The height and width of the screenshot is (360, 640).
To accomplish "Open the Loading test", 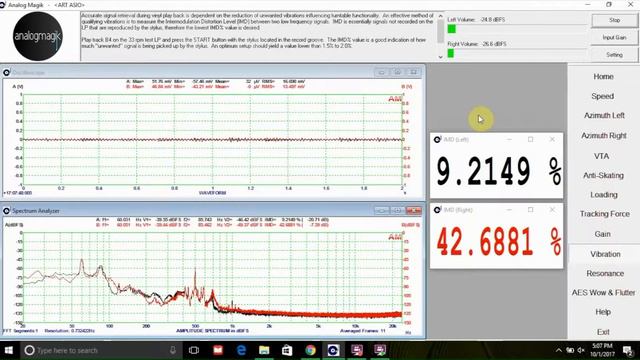I will point(603,195).
